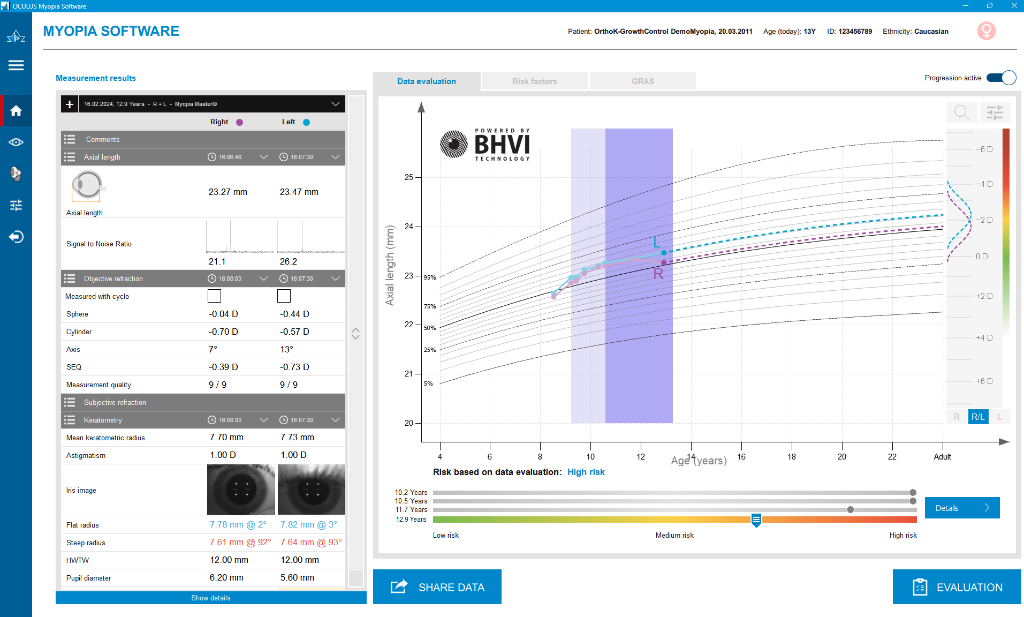Click right flat radius 7.78 mm value
1024x617 pixels.
point(238,524)
